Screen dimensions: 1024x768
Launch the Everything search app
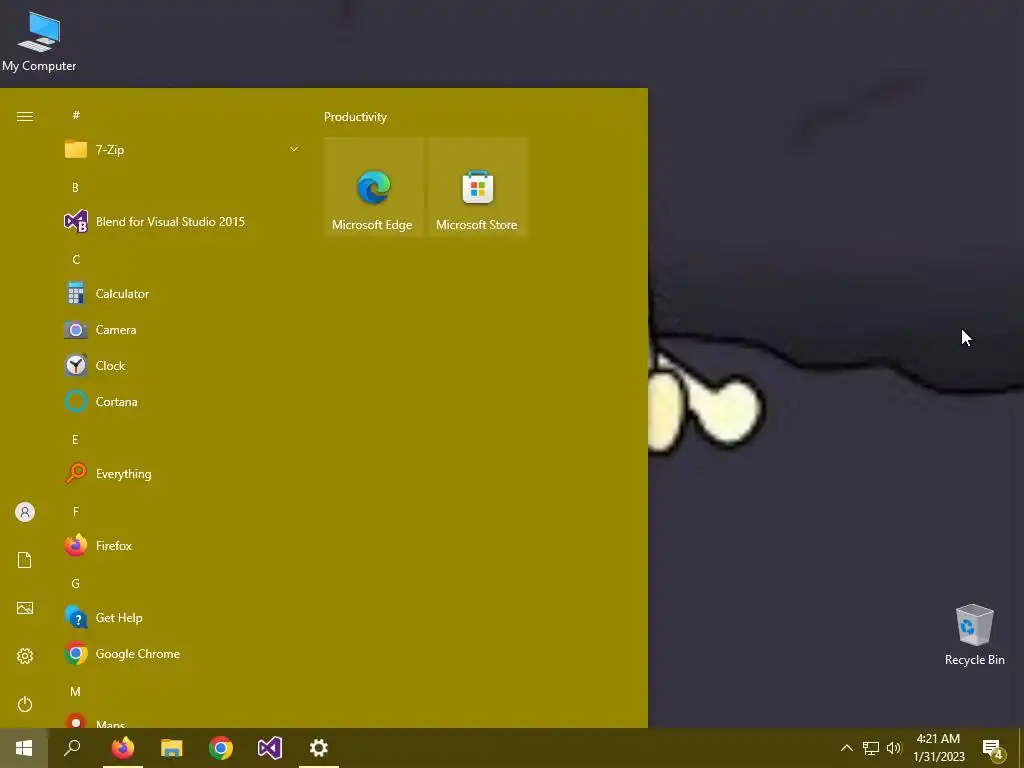(182, 473)
